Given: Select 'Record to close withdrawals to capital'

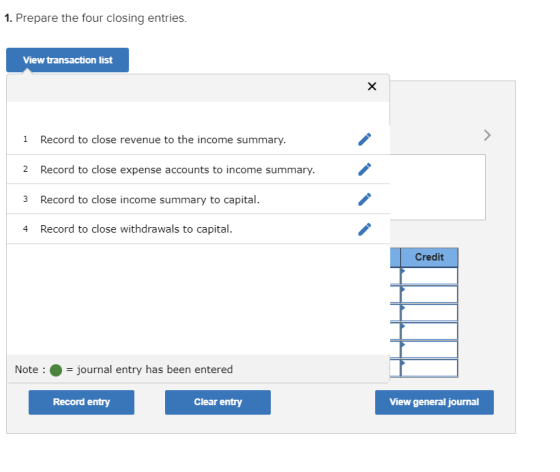Looking at the screenshot, I should [x=136, y=229].
